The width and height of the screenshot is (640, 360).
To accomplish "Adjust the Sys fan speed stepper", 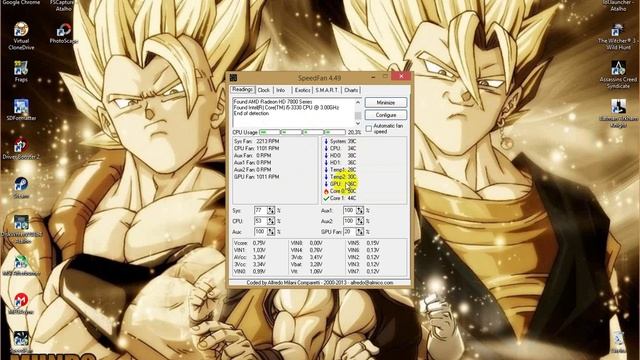I will point(271,210).
